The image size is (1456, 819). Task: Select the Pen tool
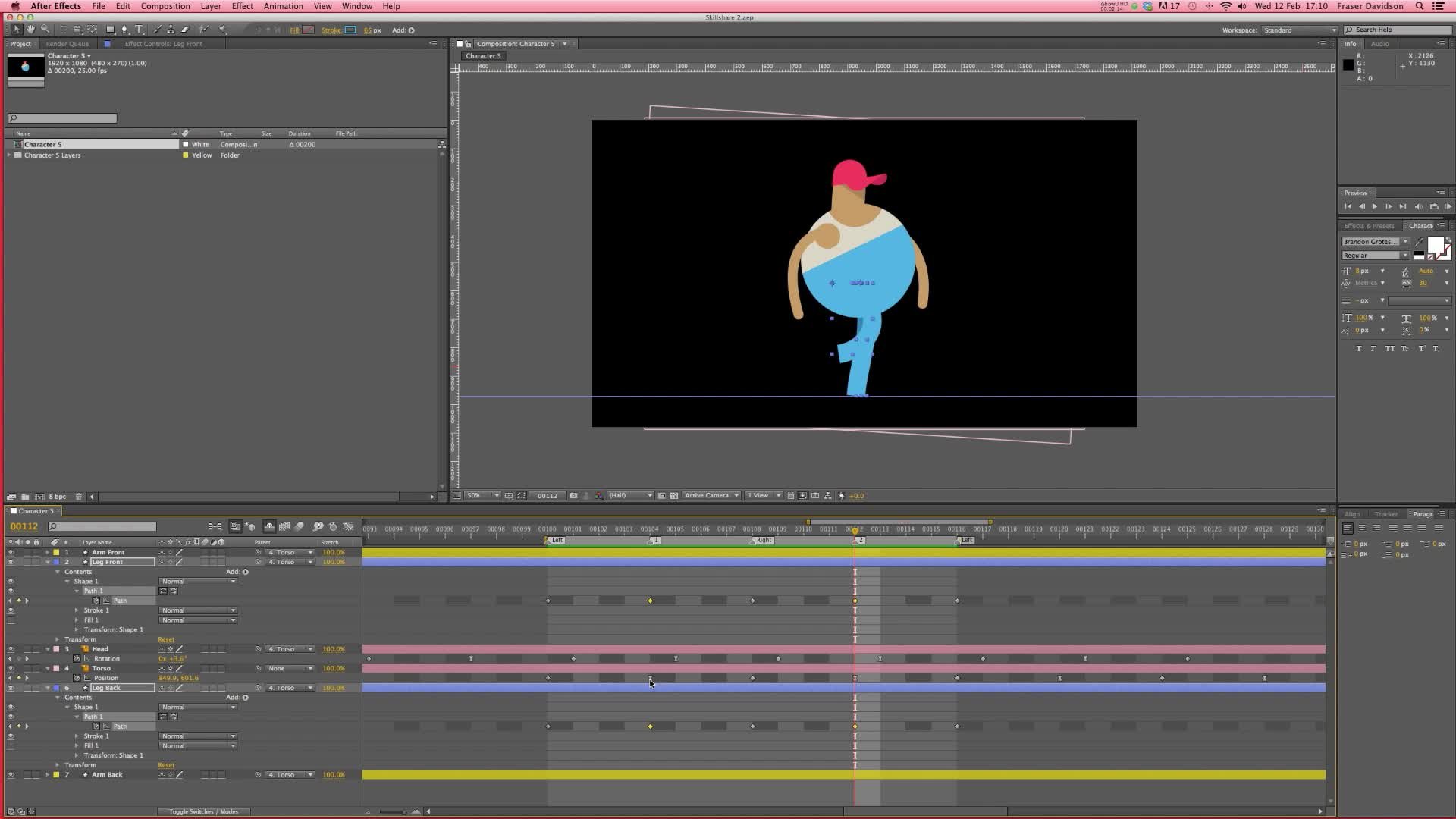click(x=124, y=30)
